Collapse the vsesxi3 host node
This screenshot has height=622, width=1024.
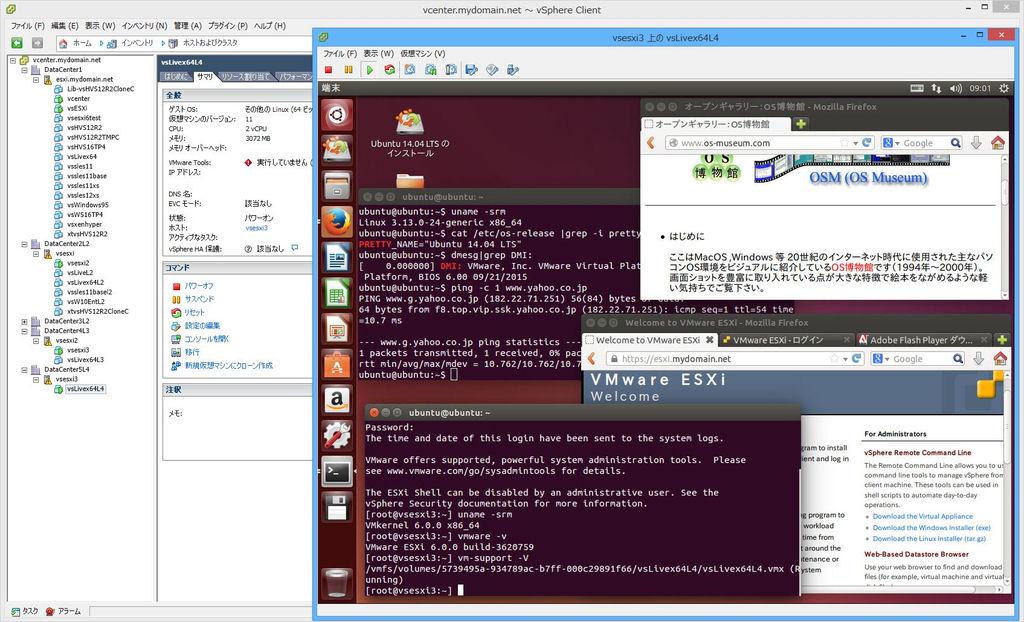click(x=36, y=380)
